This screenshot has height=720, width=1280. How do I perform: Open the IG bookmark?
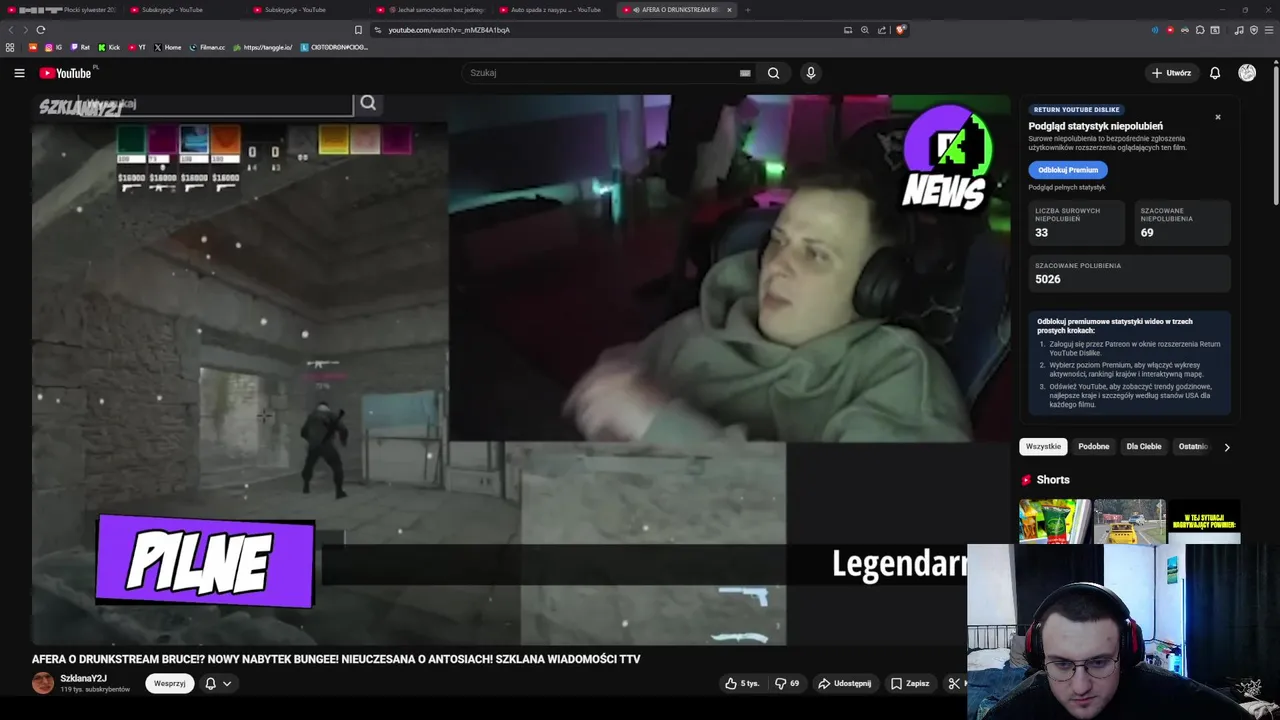(54, 47)
